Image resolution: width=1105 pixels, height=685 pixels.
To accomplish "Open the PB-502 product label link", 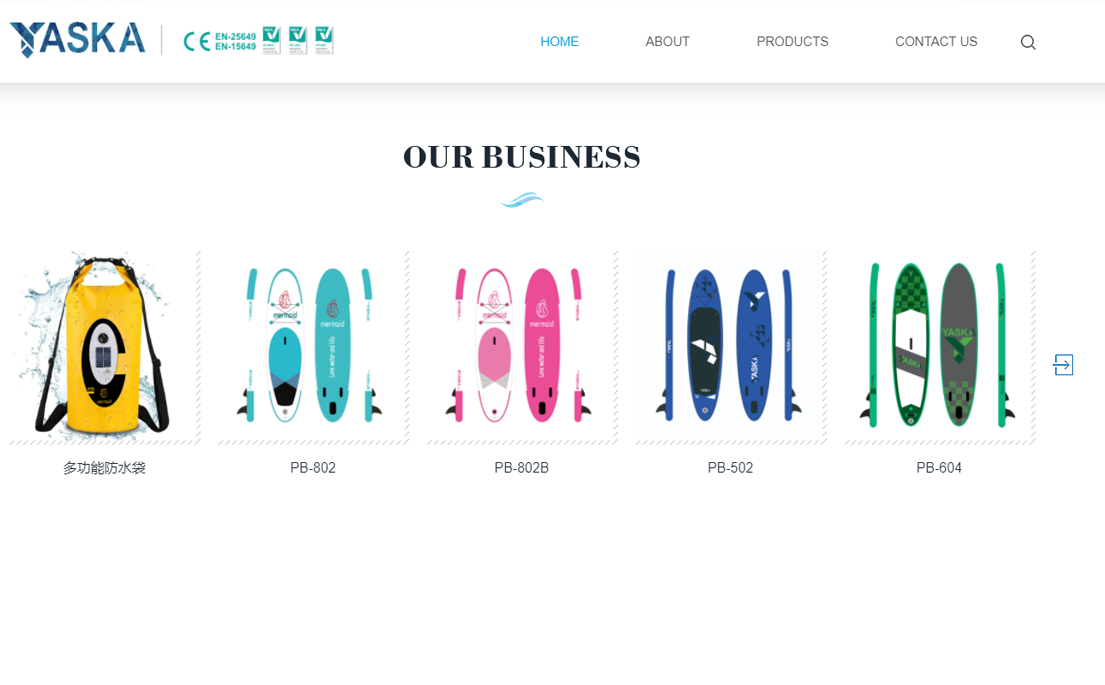I will (730, 468).
